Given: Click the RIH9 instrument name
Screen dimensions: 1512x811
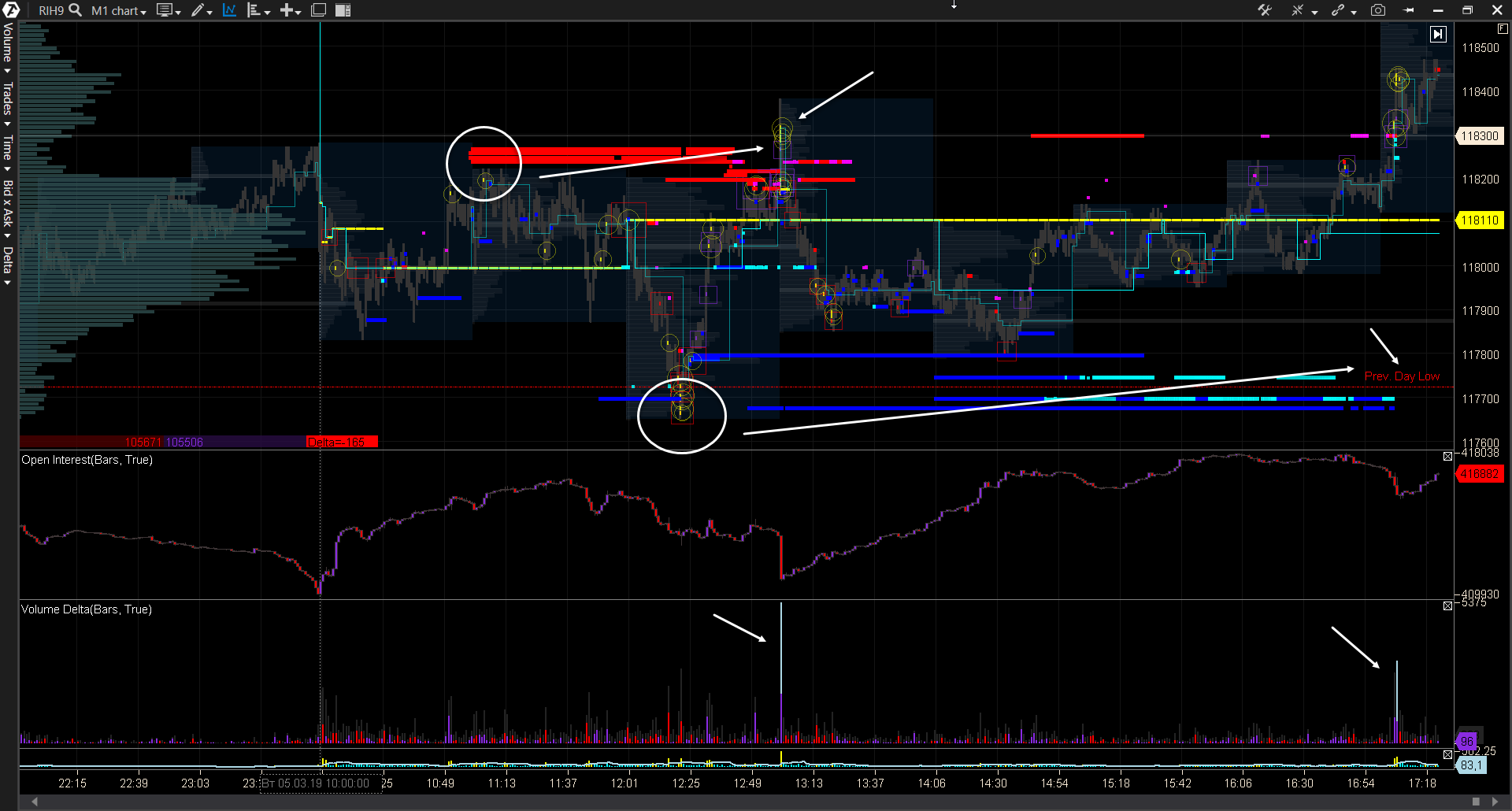Looking at the screenshot, I should click(51, 11).
